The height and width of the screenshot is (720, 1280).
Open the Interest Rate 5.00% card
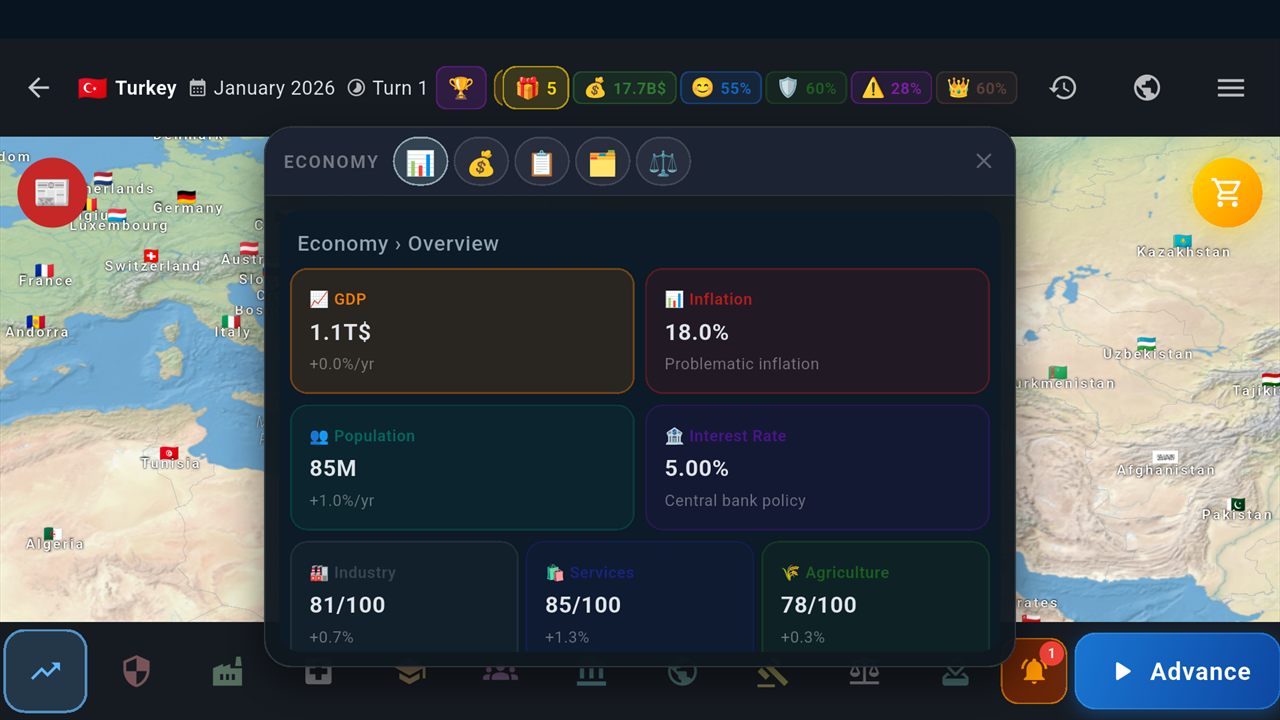tap(817, 467)
